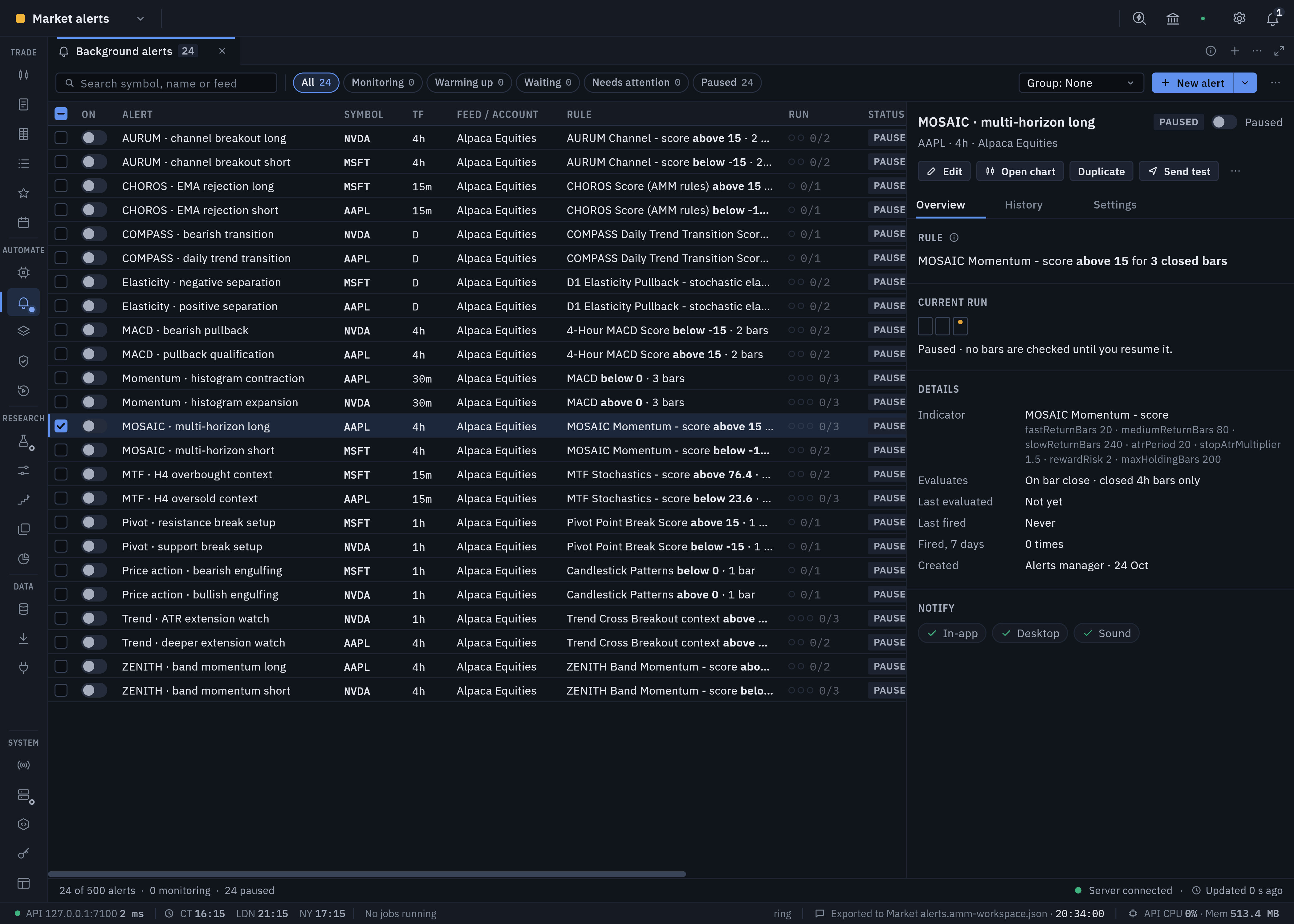The height and width of the screenshot is (924, 1294).
Task: Enable the MACD bearish pullback ON toggle
Action: pos(94,330)
